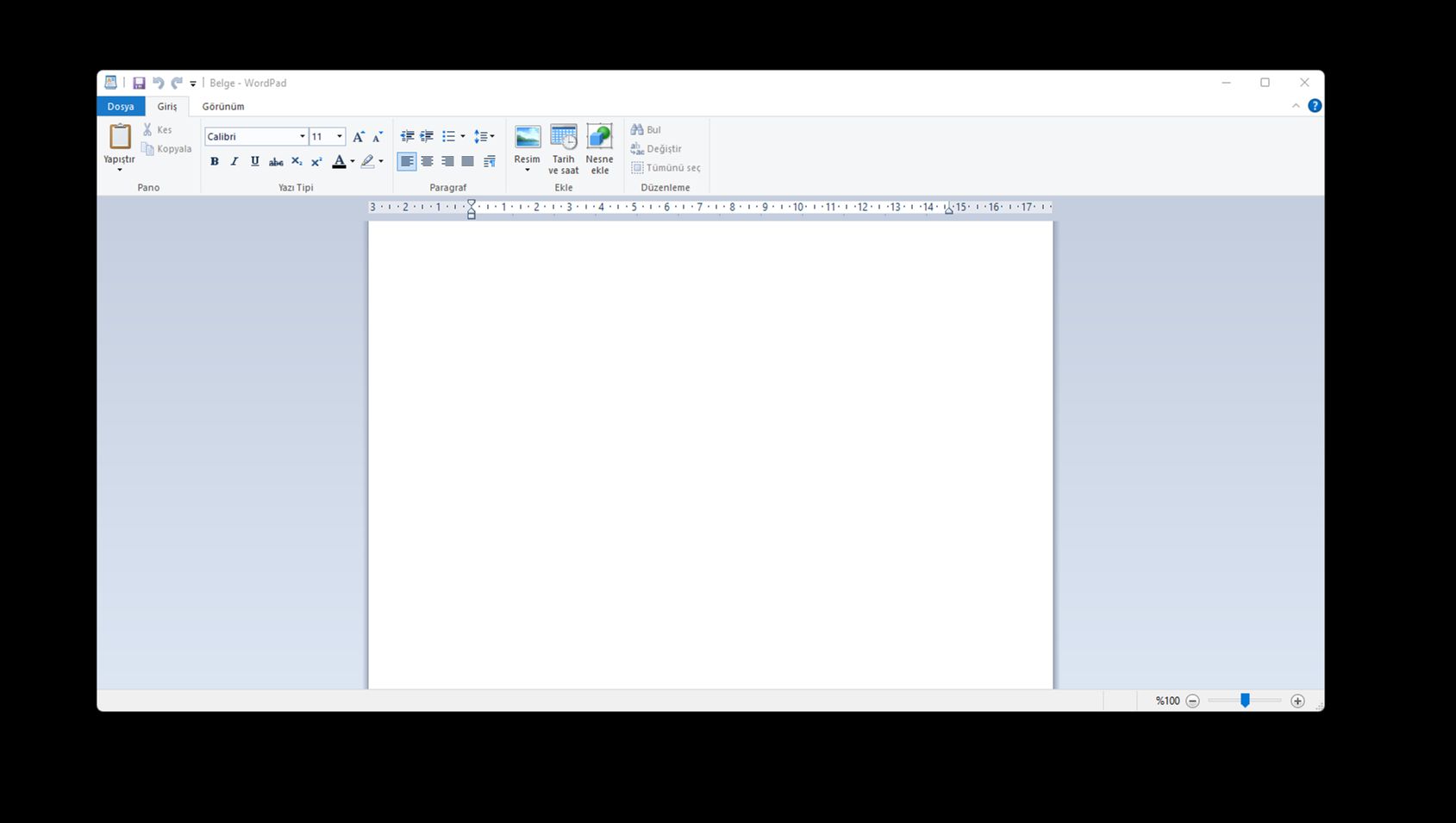
Task: Click the zoom slider handle
Action: pyautogui.click(x=1245, y=701)
